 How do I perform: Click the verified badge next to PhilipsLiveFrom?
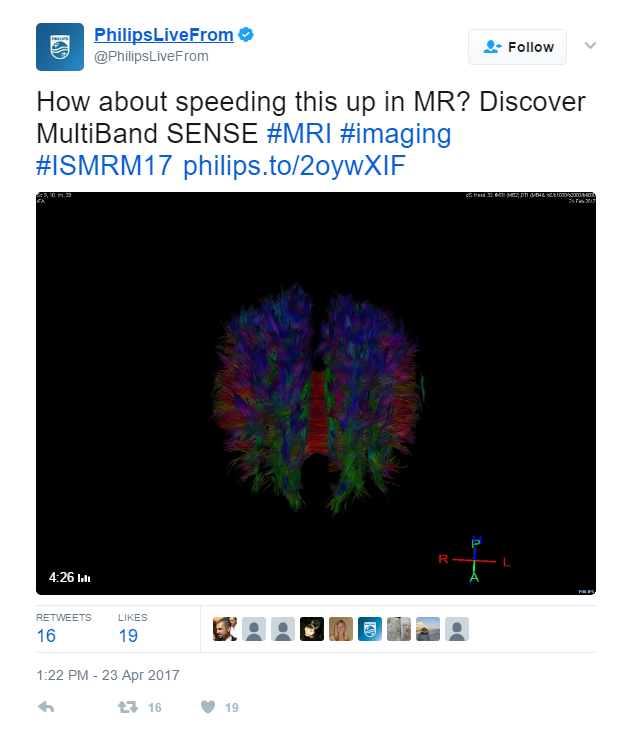(246, 35)
